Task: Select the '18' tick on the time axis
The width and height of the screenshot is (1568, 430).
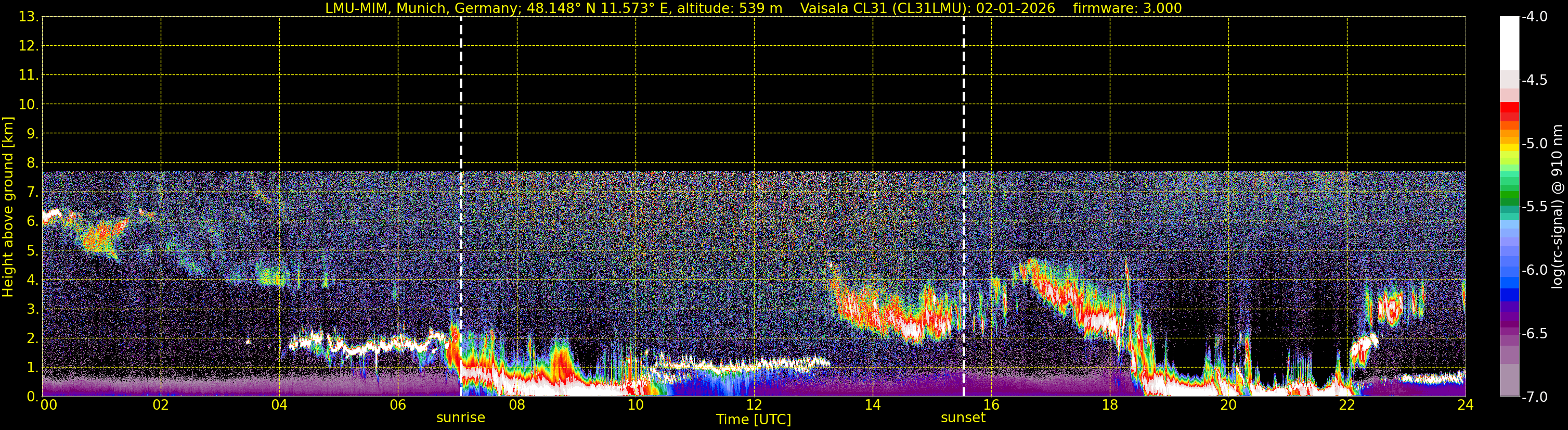Action: tap(1110, 406)
